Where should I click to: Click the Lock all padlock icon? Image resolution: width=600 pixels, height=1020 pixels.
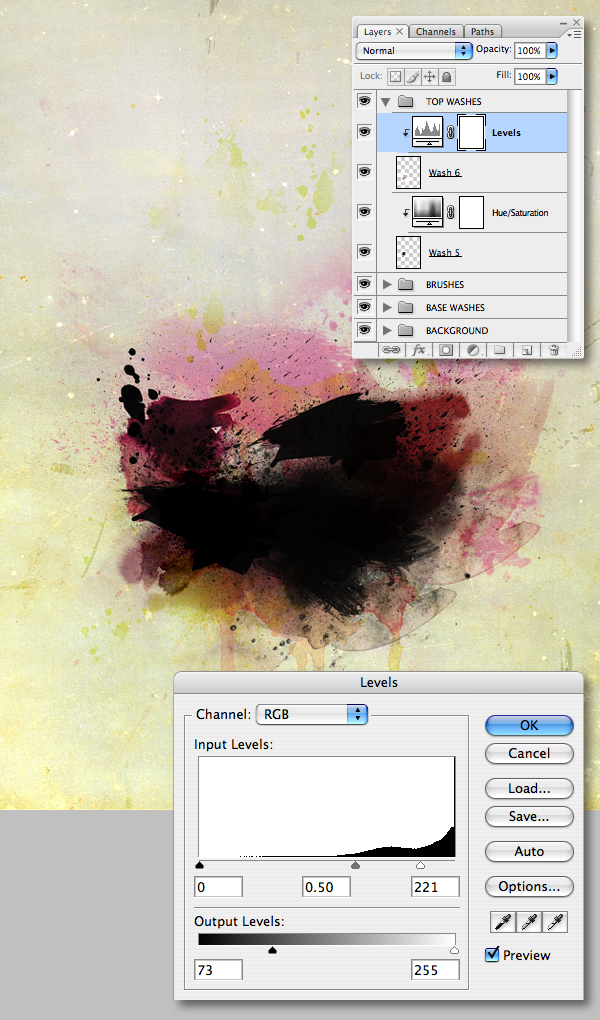(446, 77)
